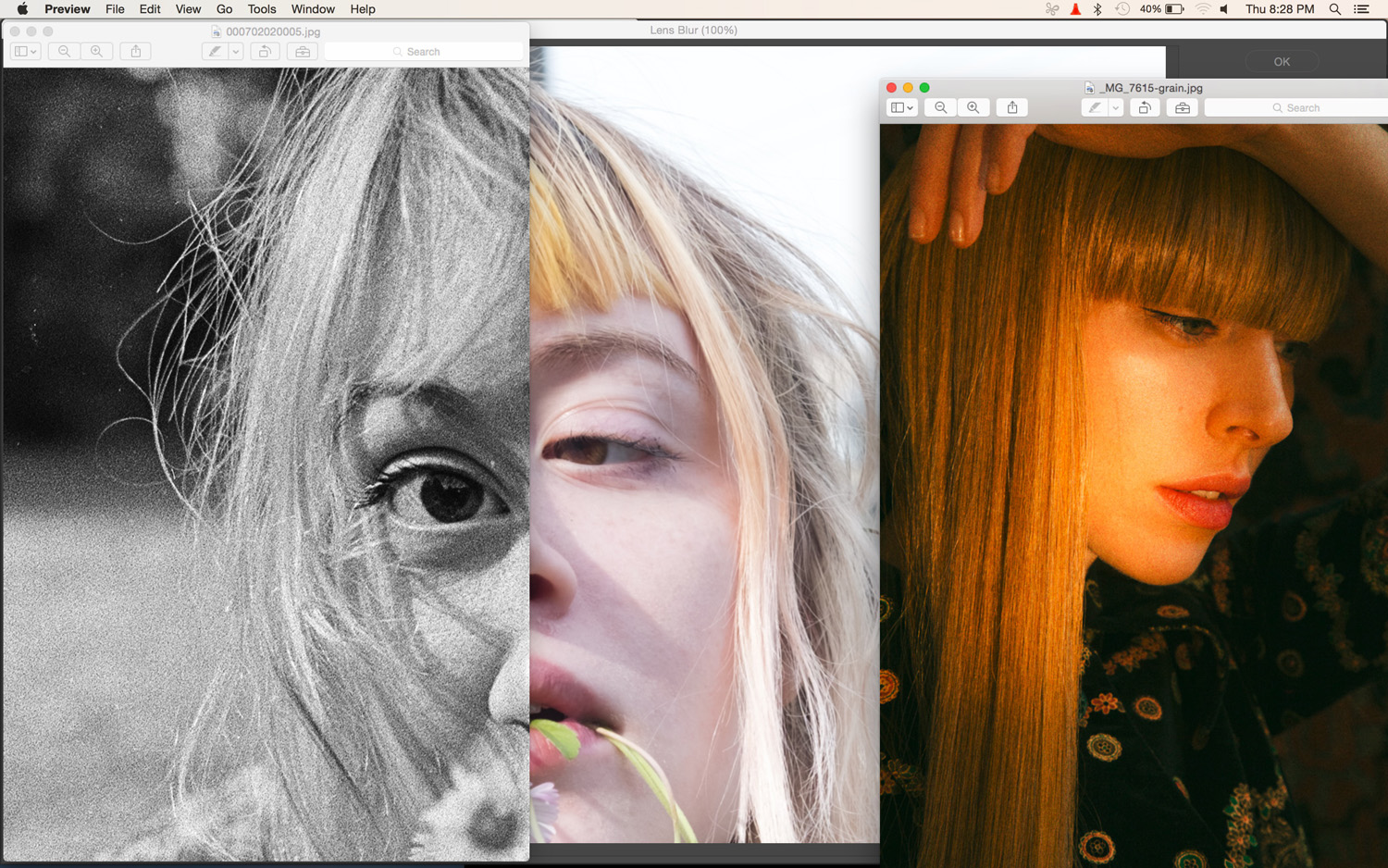The image size is (1388, 868).
Task: Maximize the _MG_7615-grain.jpg window with green button
Action: [x=924, y=88]
